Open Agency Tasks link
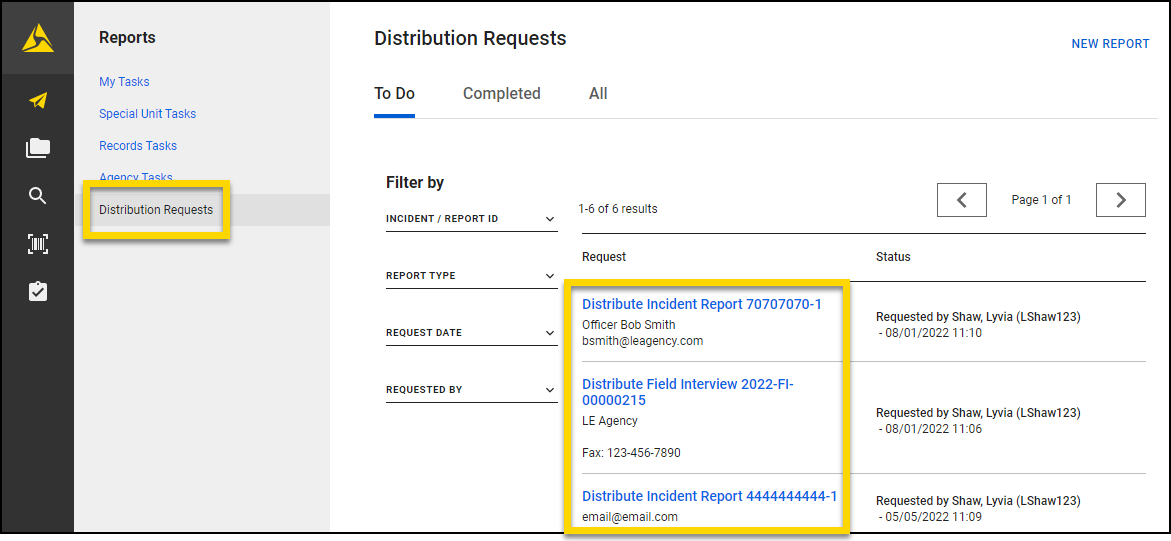This screenshot has width=1171, height=541. point(135,177)
